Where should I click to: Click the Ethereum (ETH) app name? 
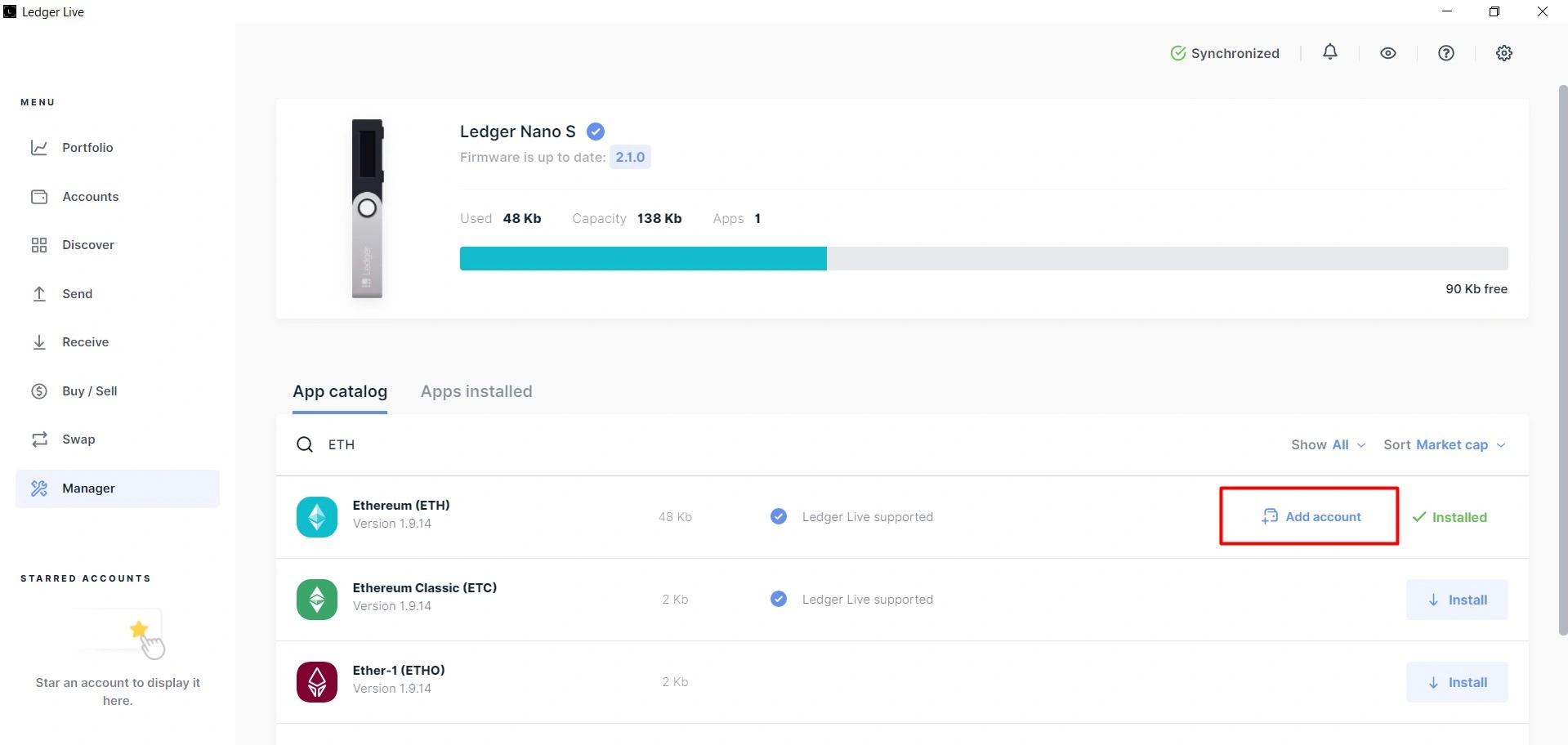pos(401,506)
